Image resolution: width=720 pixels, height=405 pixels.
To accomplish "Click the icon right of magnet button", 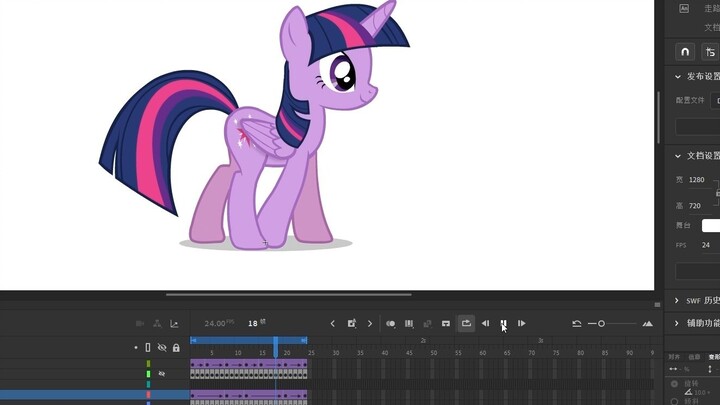I will [x=710, y=52].
